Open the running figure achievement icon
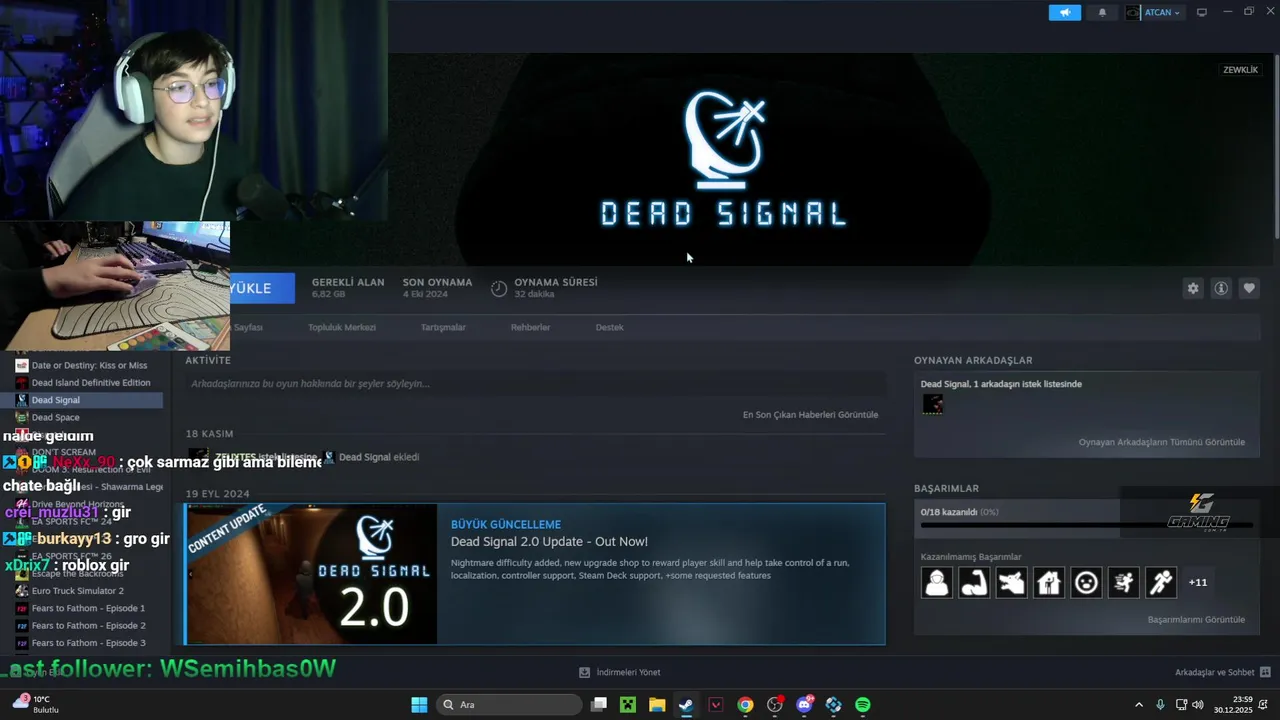 [x=1161, y=582]
